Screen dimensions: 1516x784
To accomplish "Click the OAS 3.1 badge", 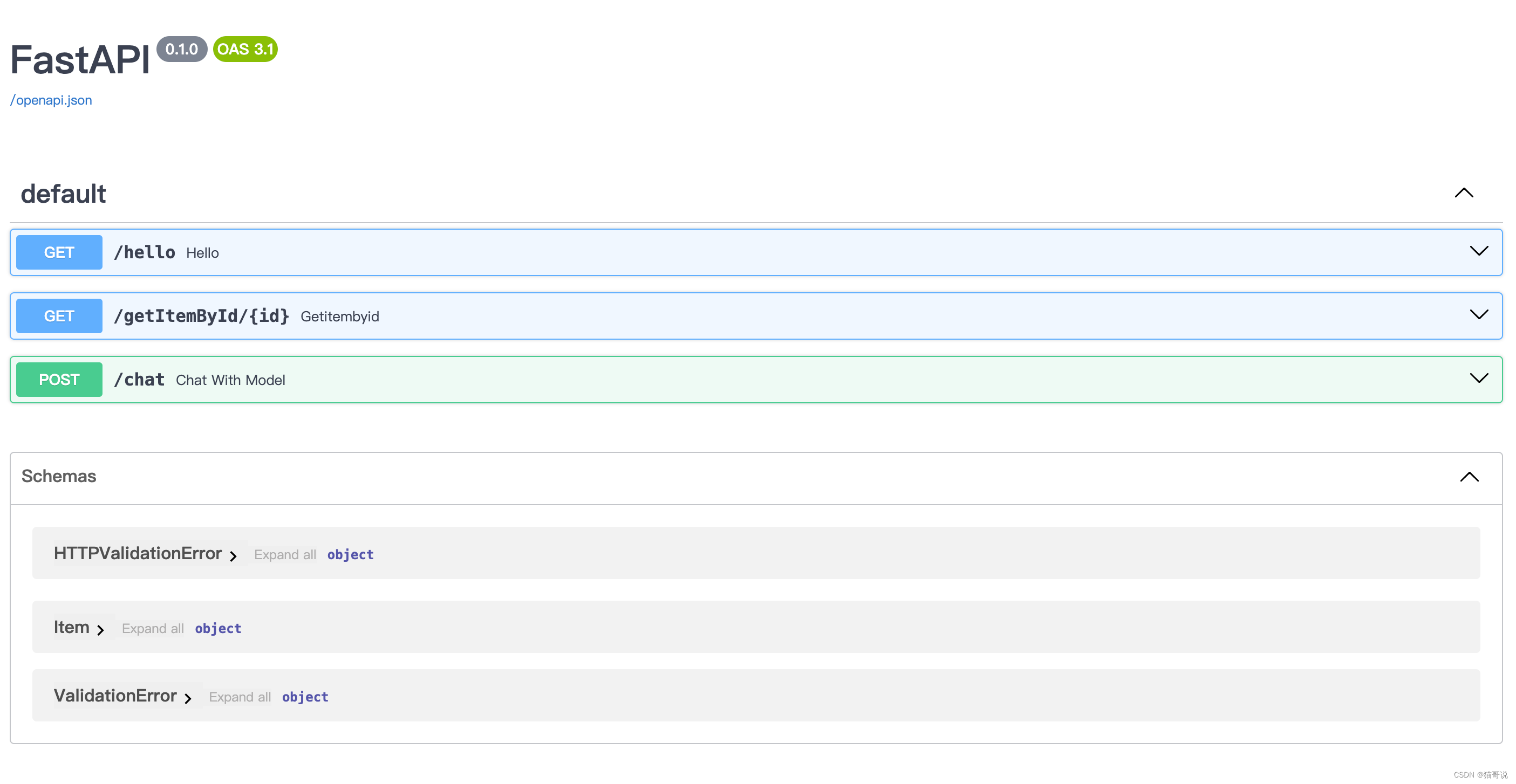I will (245, 49).
